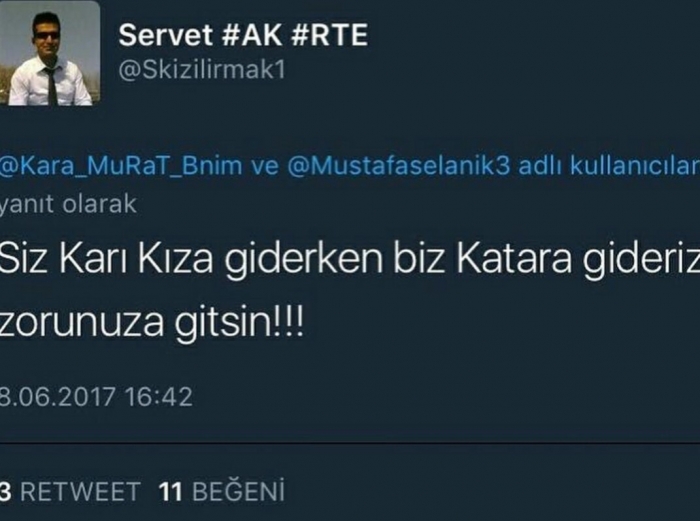Click the likes count number 11
The image size is (700, 521).
171,492
